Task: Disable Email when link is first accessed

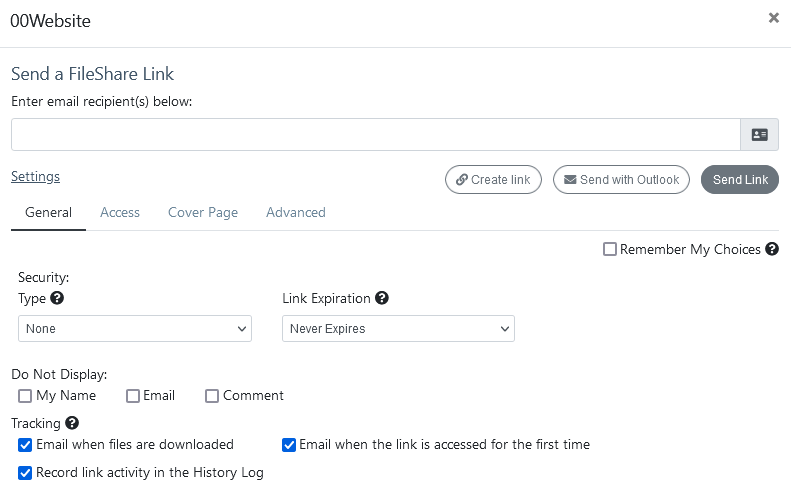Action: 289,445
